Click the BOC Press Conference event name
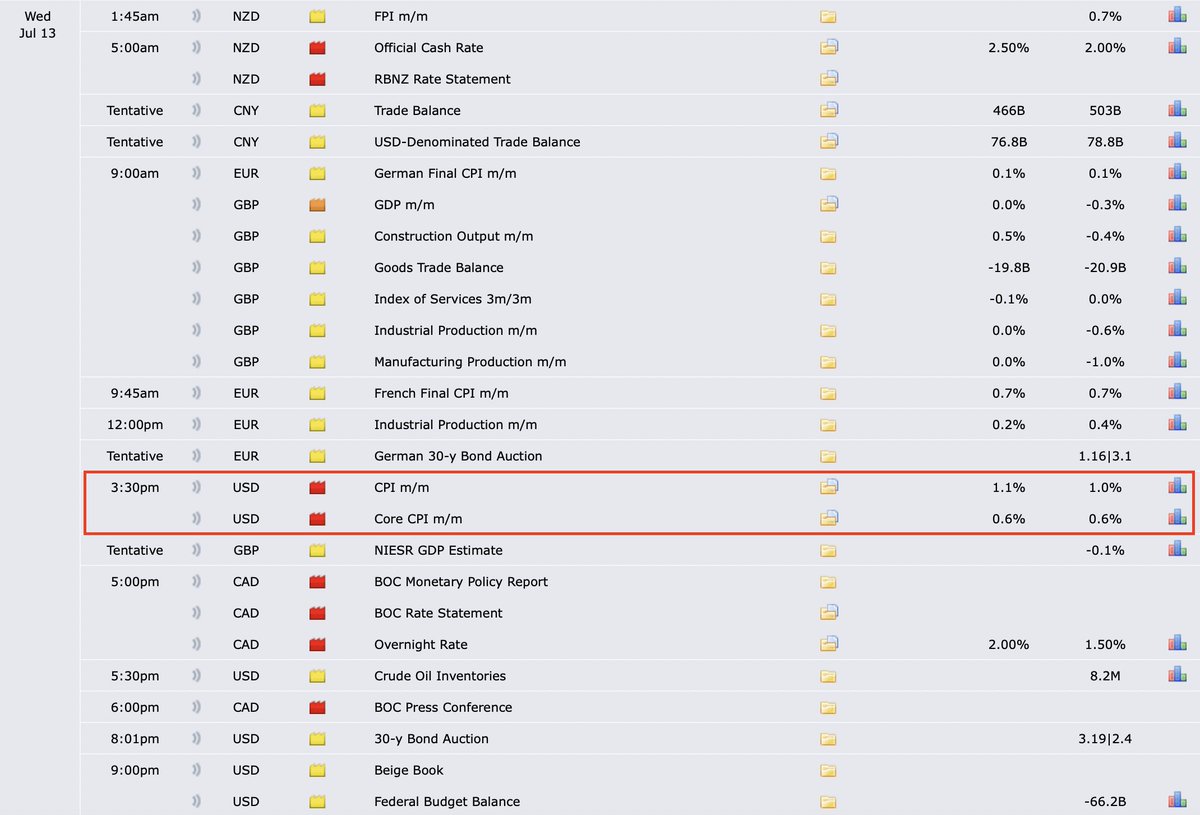The width and height of the screenshot is (1200, 815). pos(443,707)
